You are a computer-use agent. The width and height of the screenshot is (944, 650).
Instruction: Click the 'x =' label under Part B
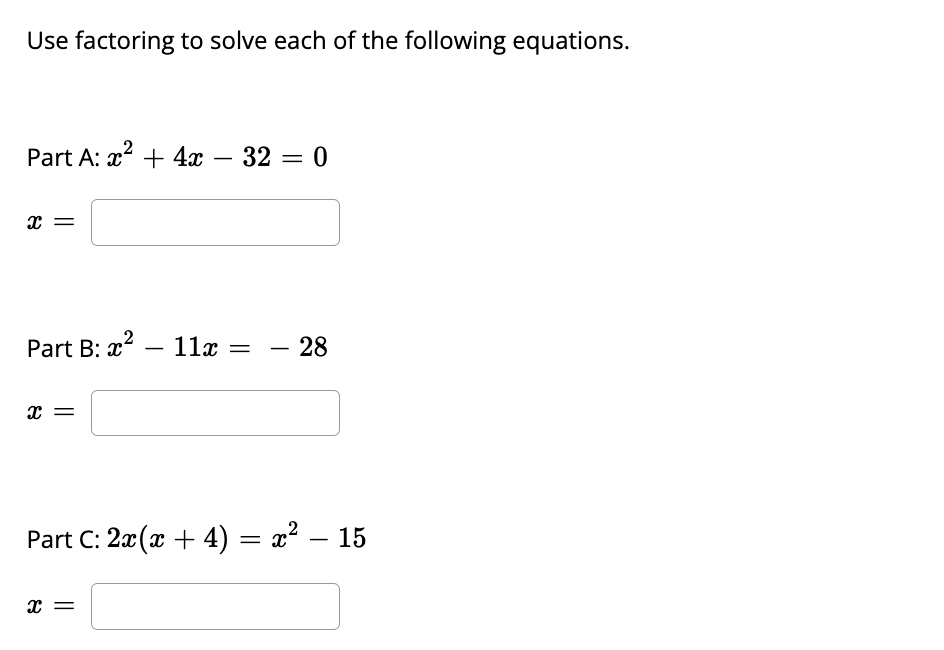click(48, 412)
